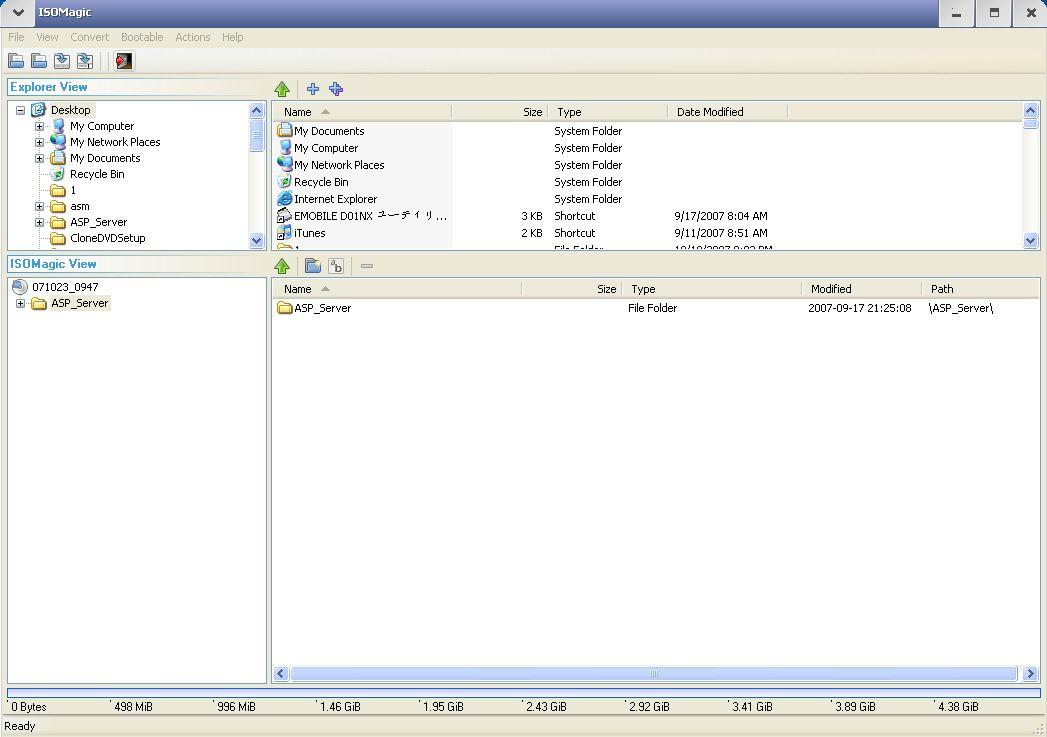Viewport: 1047px width, 737px height.
Task: Click the ISOMagic list horizontal scrollbar
Action: tap(654, 674)
